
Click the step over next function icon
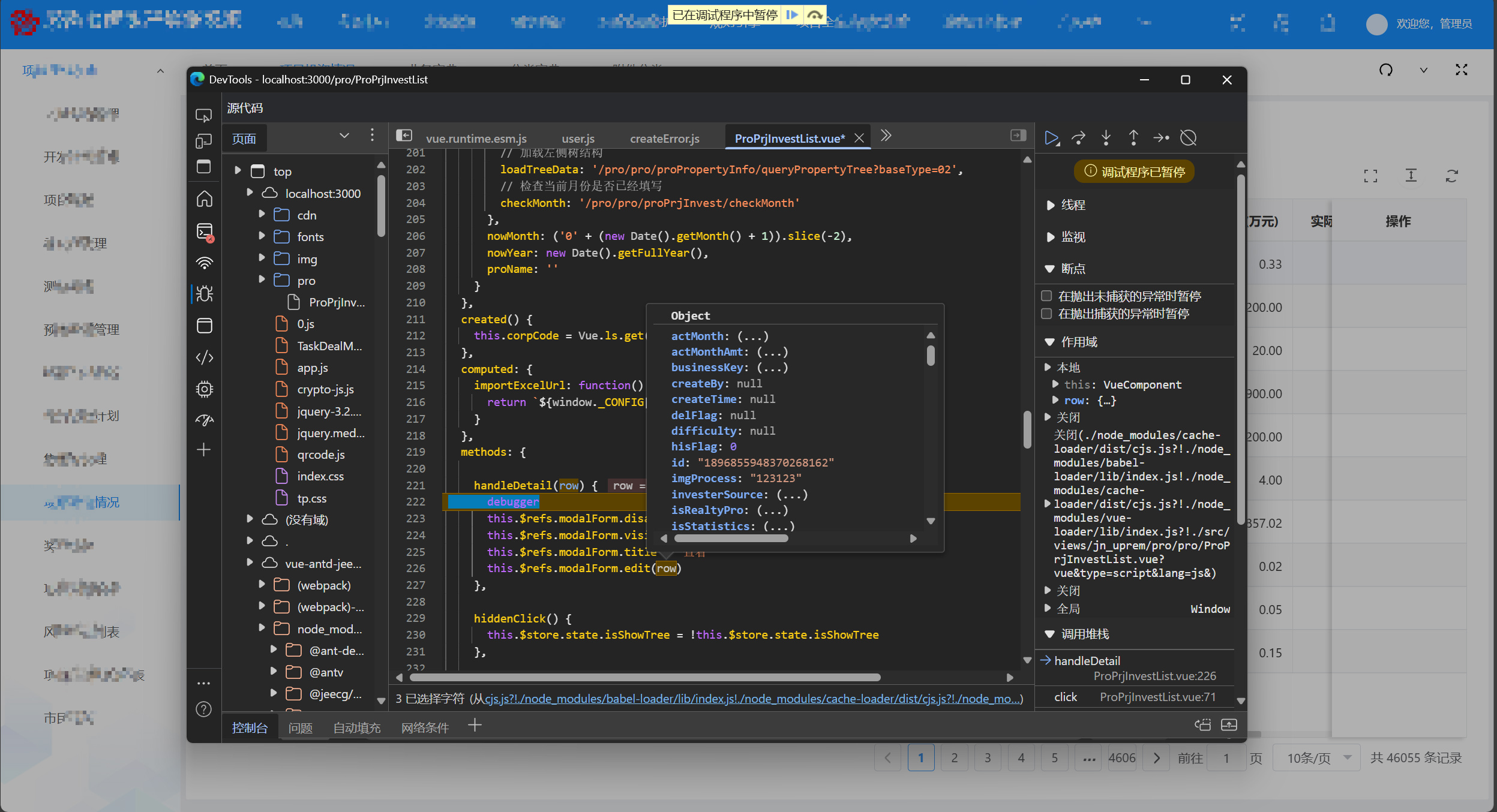tap(1078, 138)
